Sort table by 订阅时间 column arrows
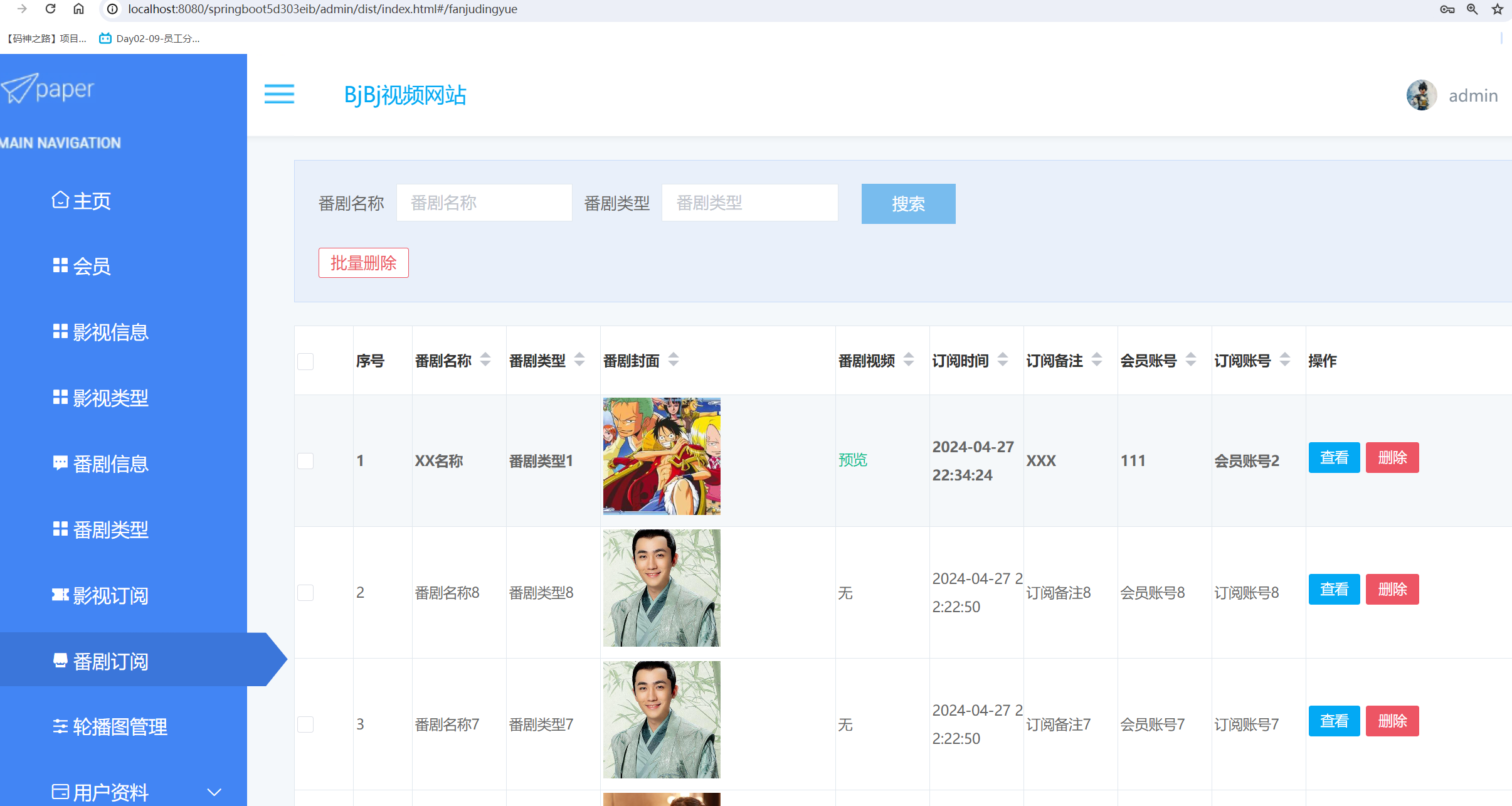Viewport: 1512px width, 806px height. tap(1003, 360)
